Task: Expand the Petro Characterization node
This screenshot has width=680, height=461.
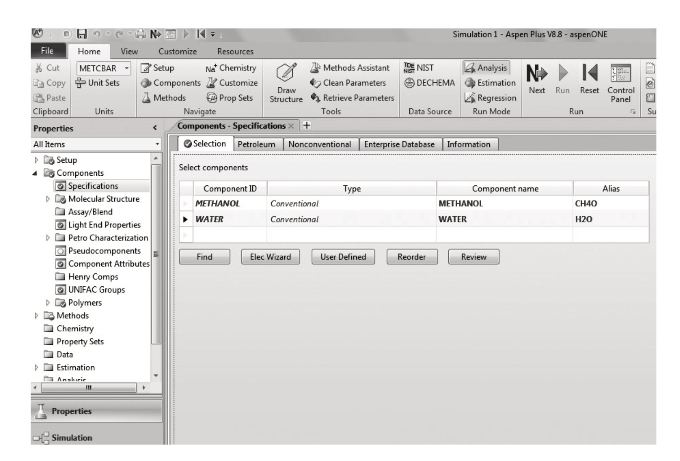Action: (x=48, y=238)
